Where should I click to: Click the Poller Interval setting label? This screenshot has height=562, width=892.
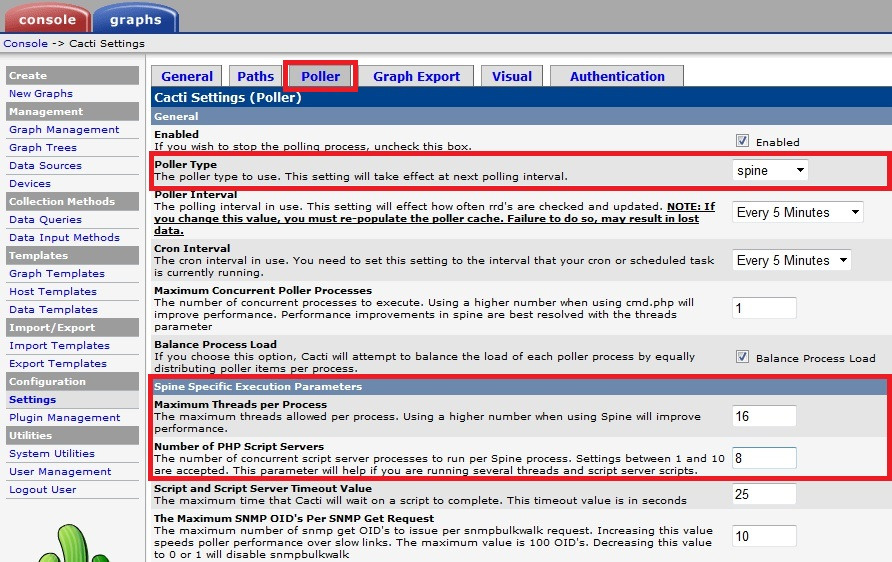tap(196, 195)
